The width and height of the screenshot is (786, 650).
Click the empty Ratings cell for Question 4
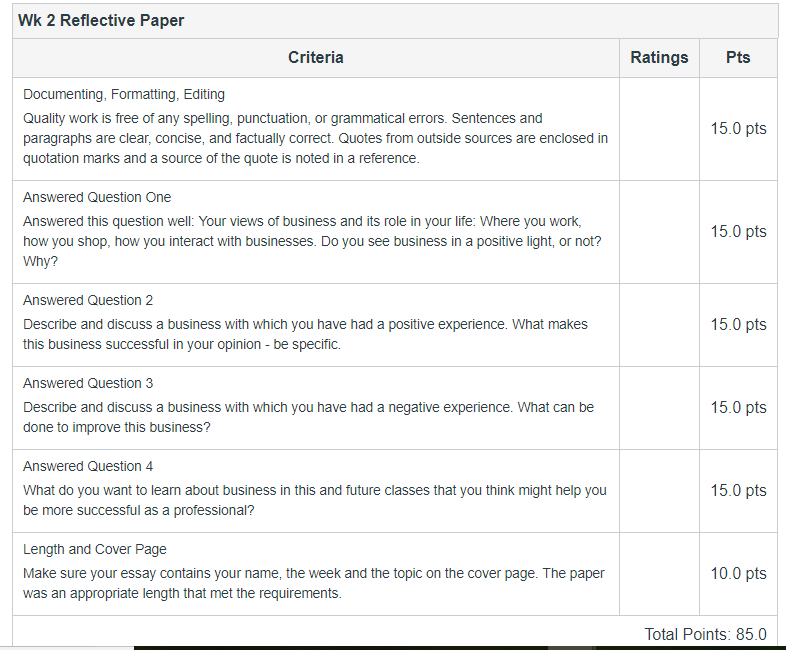click(x=659, y=491)
